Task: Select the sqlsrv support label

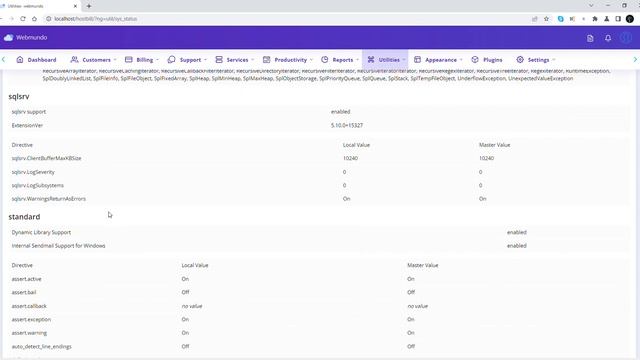Action: click(29, 112)
